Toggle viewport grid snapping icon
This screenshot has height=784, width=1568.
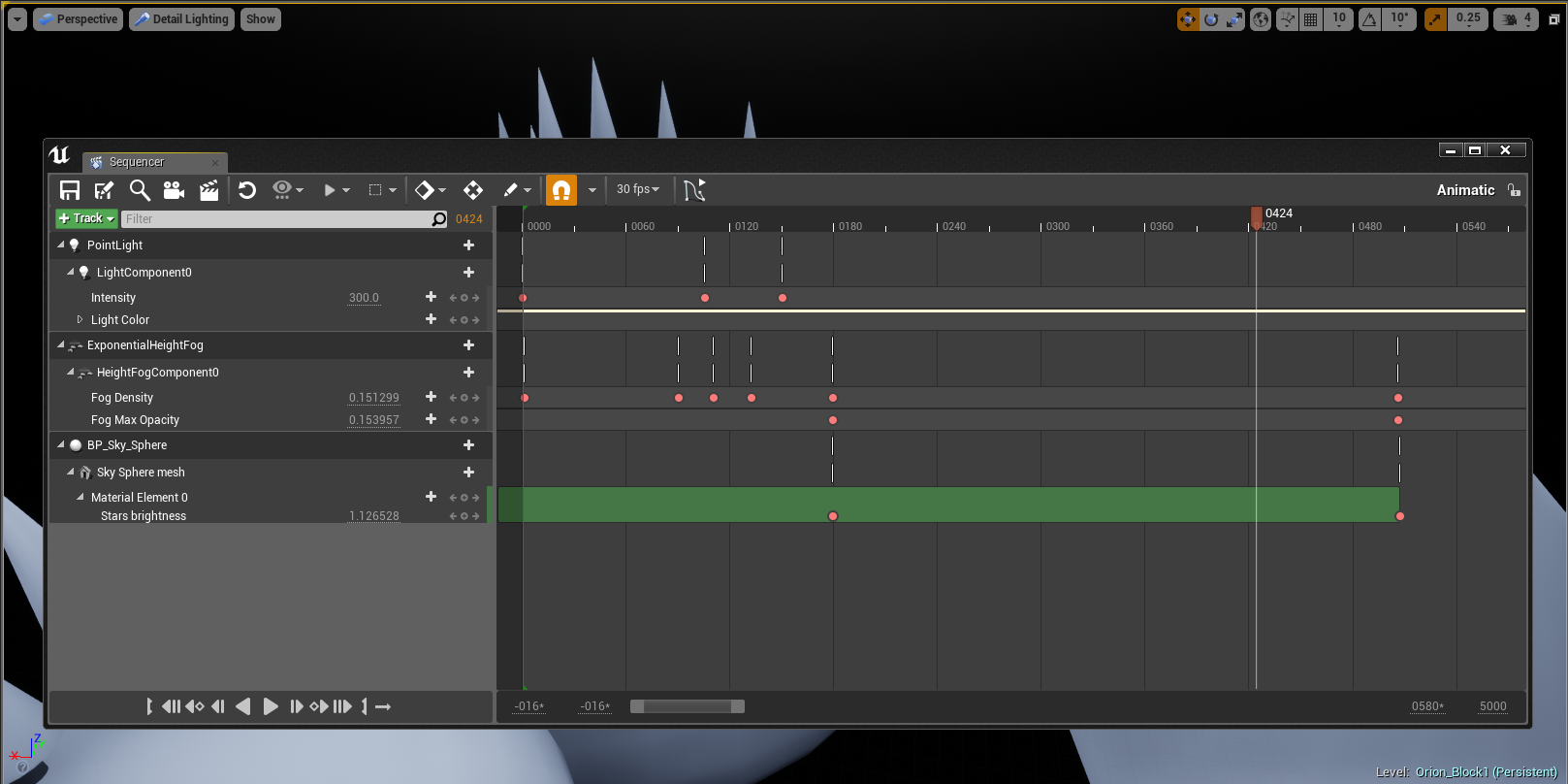[1310, 19]
